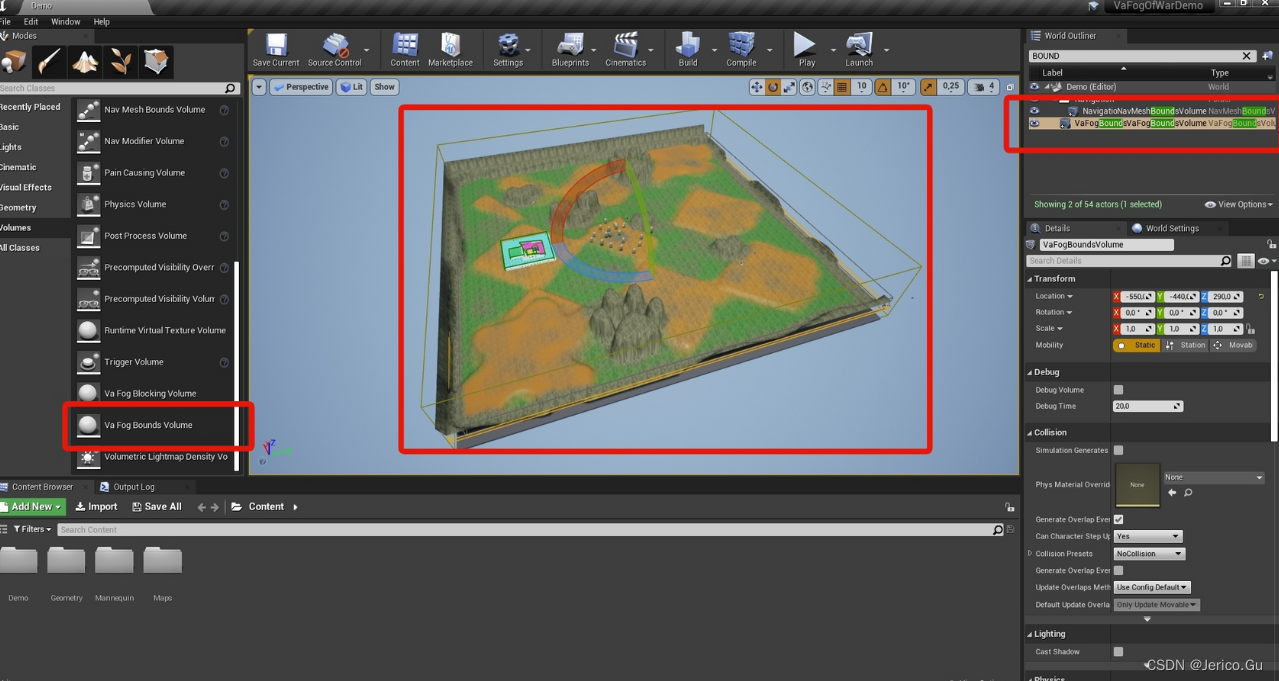
Task: Select Nav Mesh Bounds Volume class
Action: coord(153,110)
